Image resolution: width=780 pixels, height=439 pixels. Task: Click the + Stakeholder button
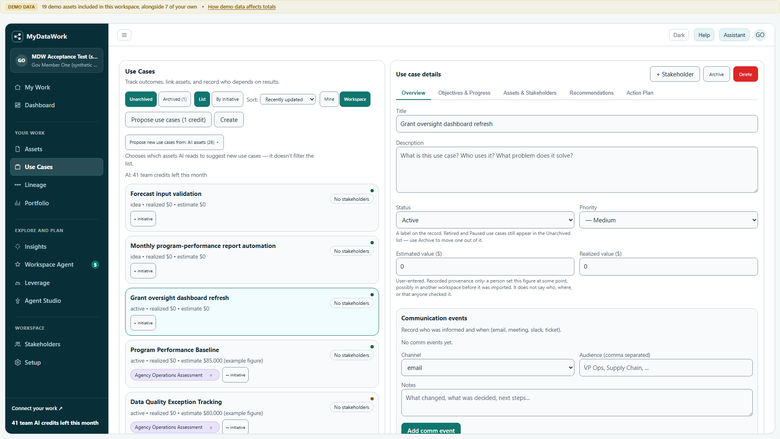tap(675, 74)
